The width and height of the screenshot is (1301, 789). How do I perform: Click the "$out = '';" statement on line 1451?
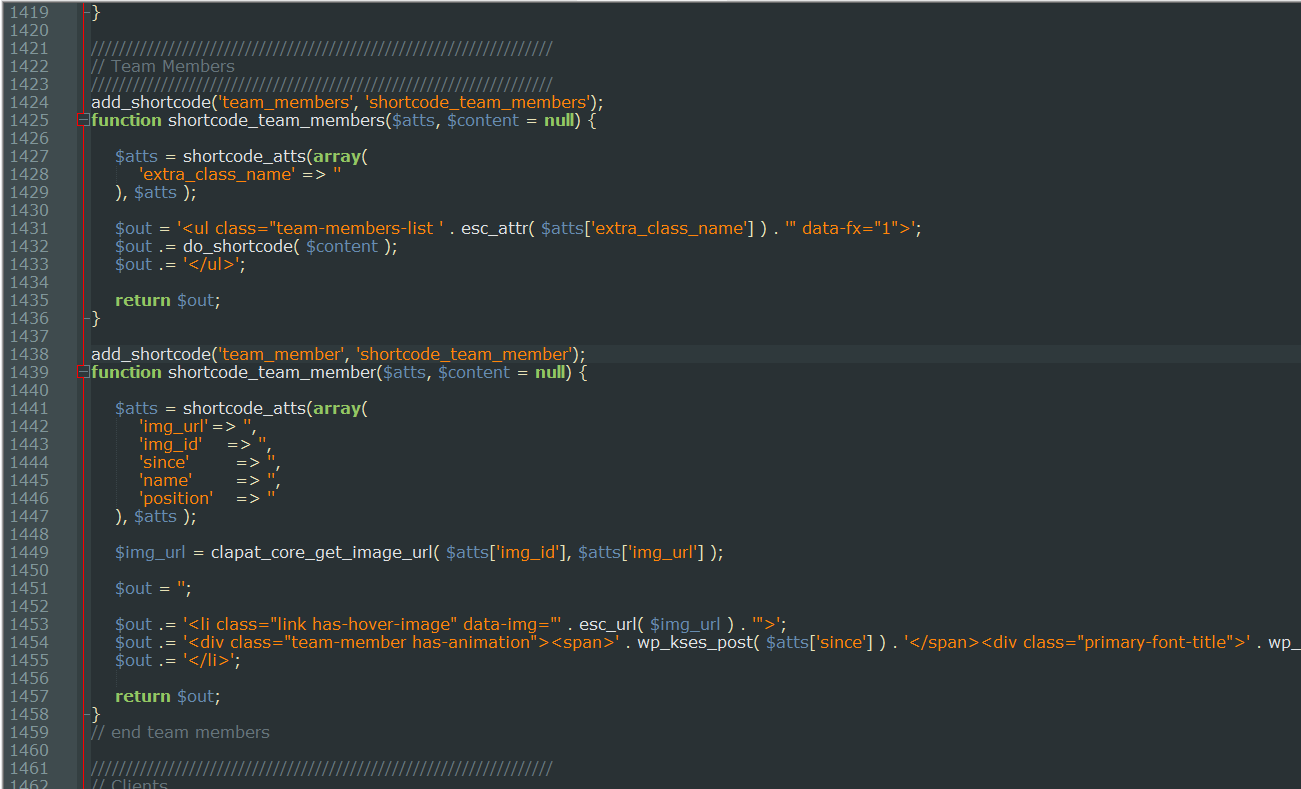coord(153,588)
